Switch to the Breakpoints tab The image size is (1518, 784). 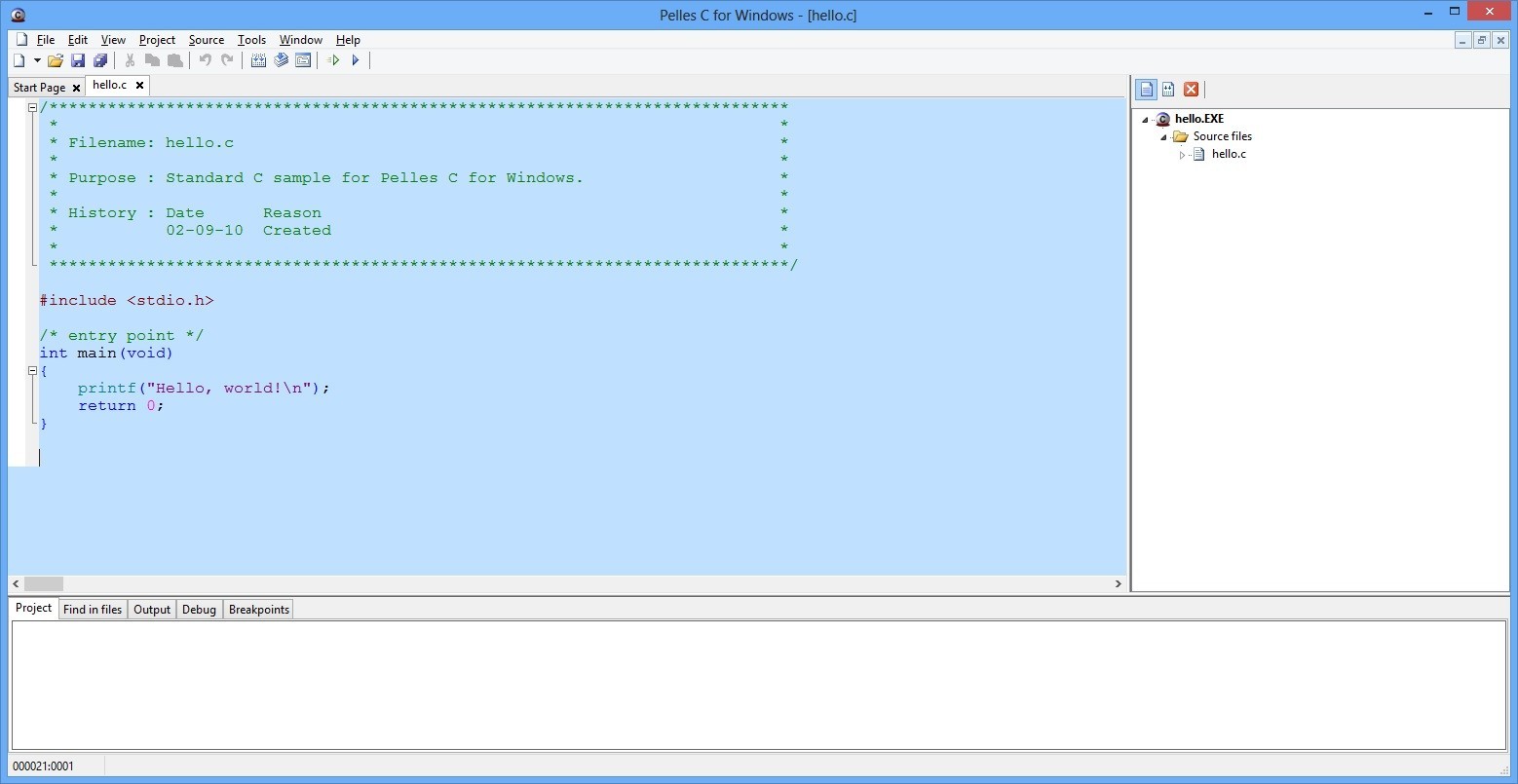[258, 610]
